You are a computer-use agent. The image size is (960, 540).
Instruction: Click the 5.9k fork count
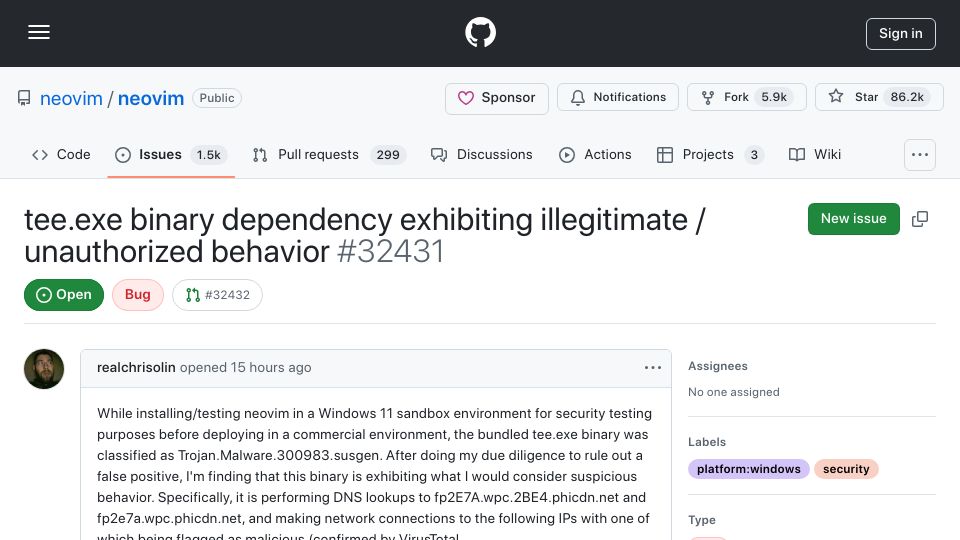pos(774,97)
